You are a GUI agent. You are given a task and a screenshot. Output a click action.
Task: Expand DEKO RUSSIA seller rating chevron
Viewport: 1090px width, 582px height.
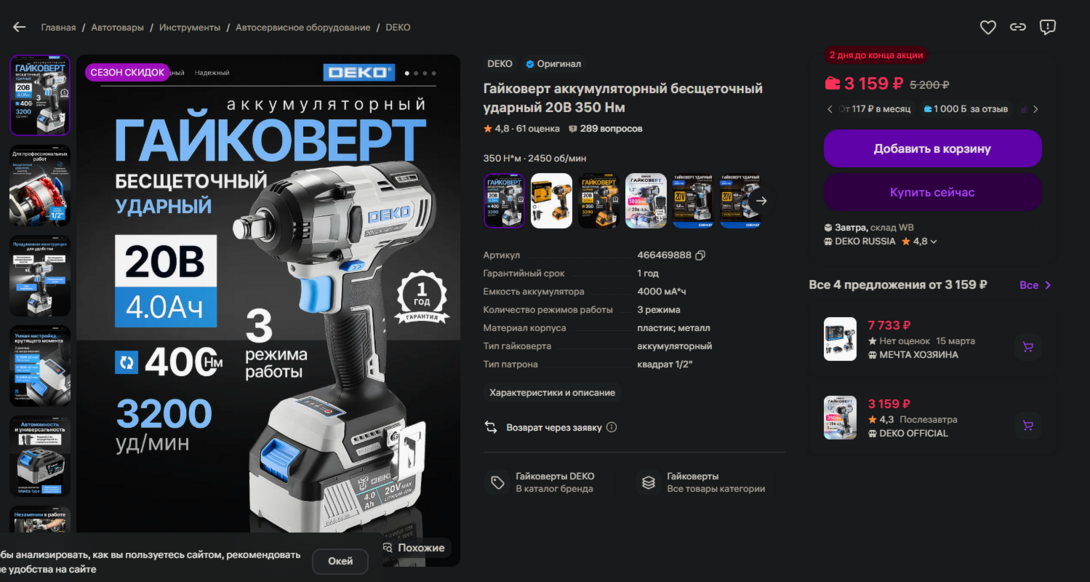click(x=934, y=242)
